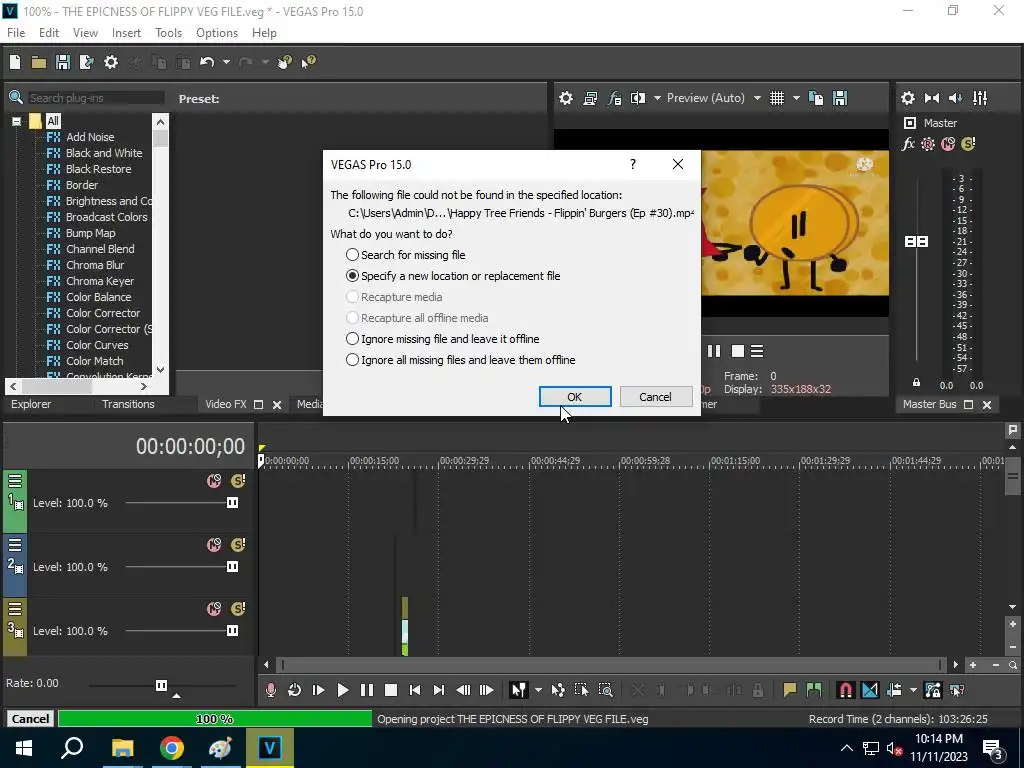This screenshot has width=1024, height=768.
Task: Open Split Screen View dropdown arrow
Action: tap(657, 98)
